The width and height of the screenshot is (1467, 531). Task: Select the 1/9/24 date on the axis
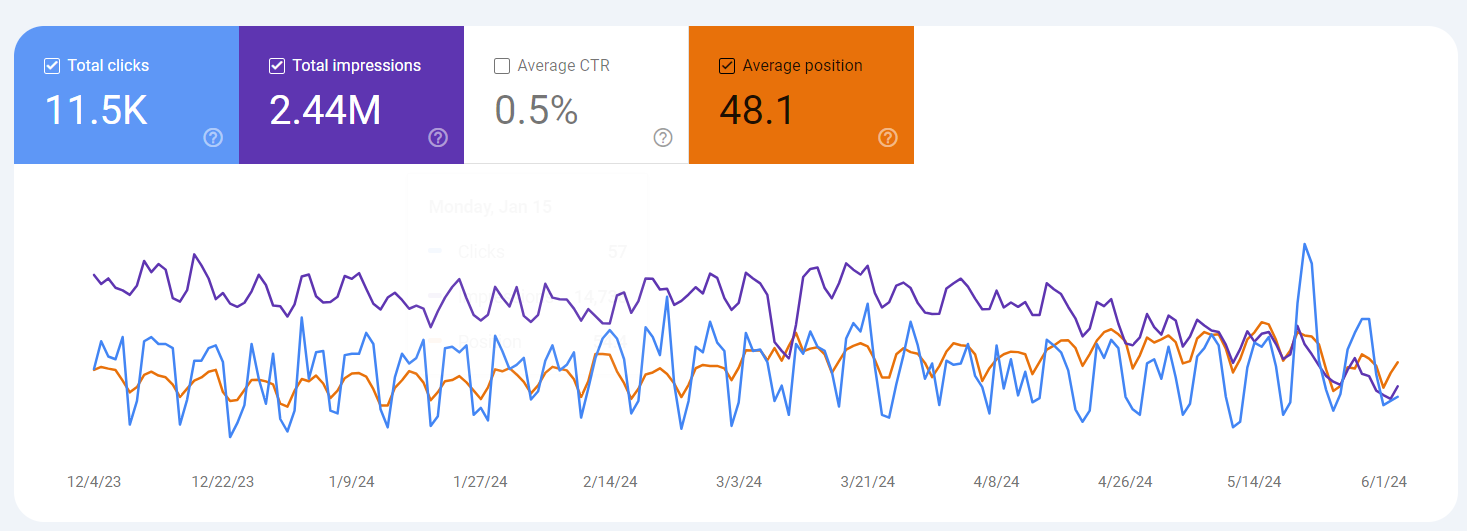pos(351,482)
